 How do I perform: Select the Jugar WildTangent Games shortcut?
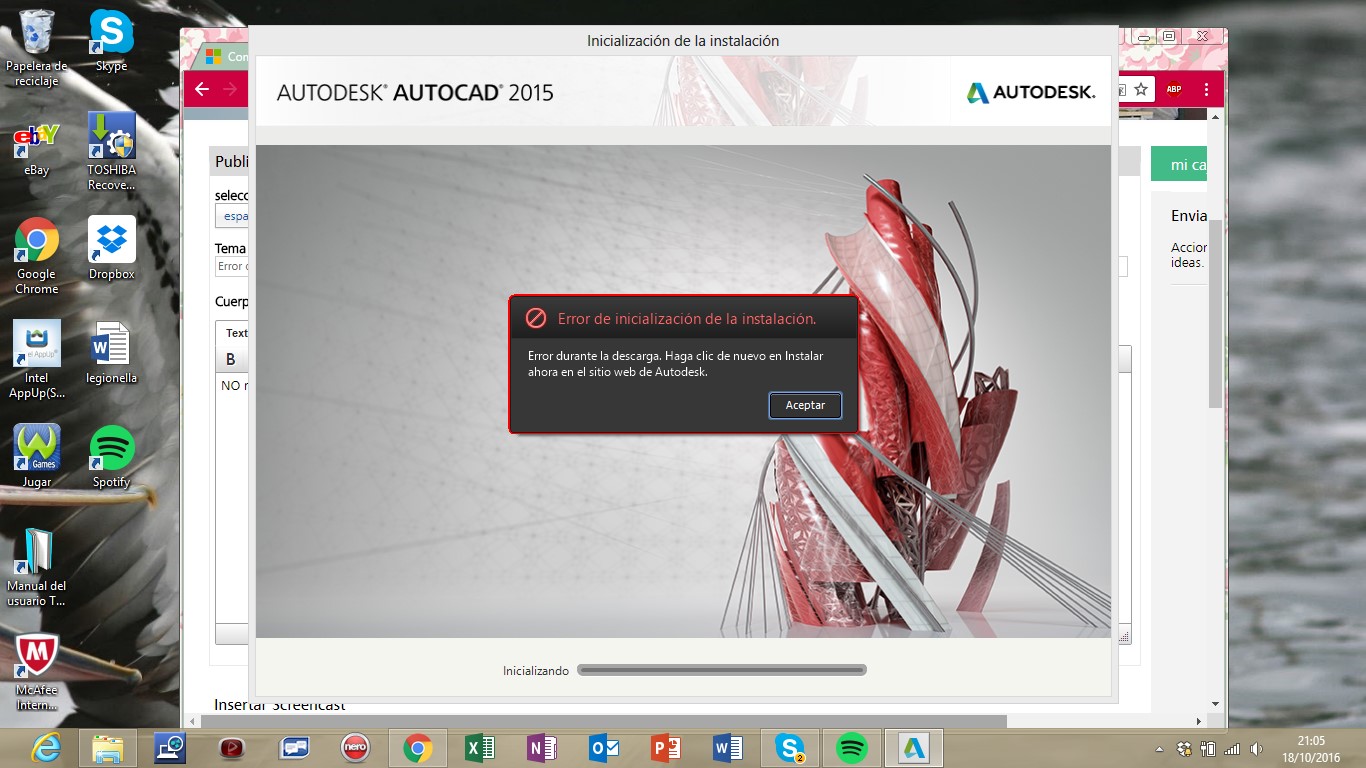coord(37,456)
